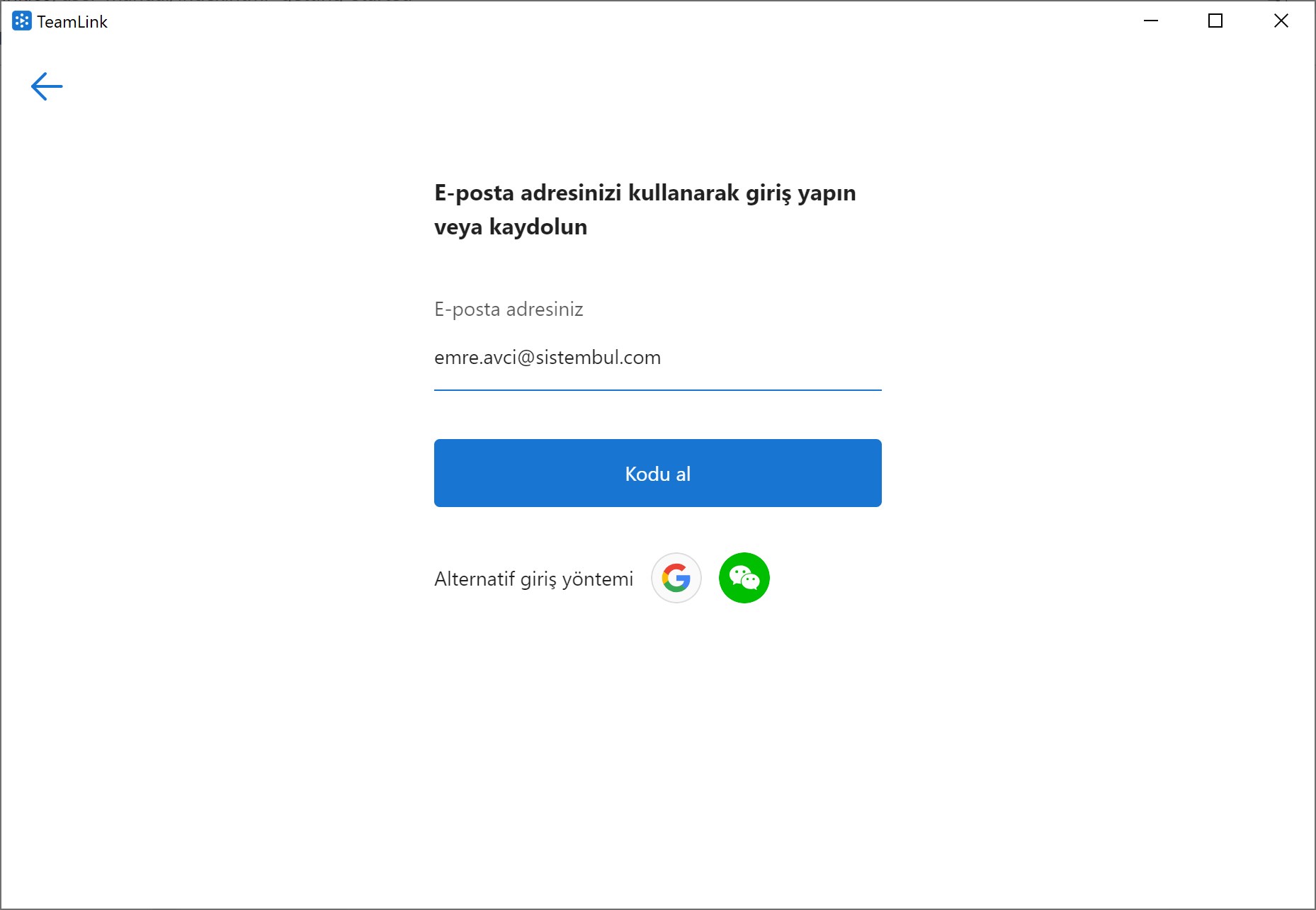Viewport: 1316px width, 910px height.
Task: Click the E-posta adresinizi kullanarak heading
Action: (645, 193)
